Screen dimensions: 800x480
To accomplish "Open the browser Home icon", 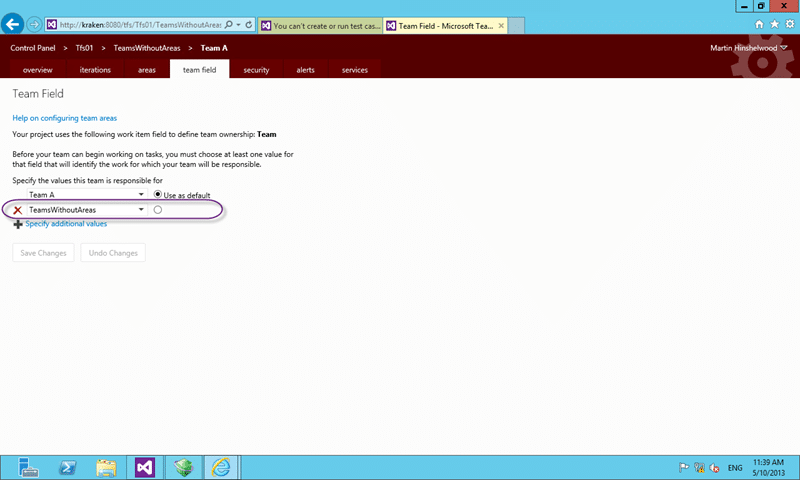I will coord(759,24).
